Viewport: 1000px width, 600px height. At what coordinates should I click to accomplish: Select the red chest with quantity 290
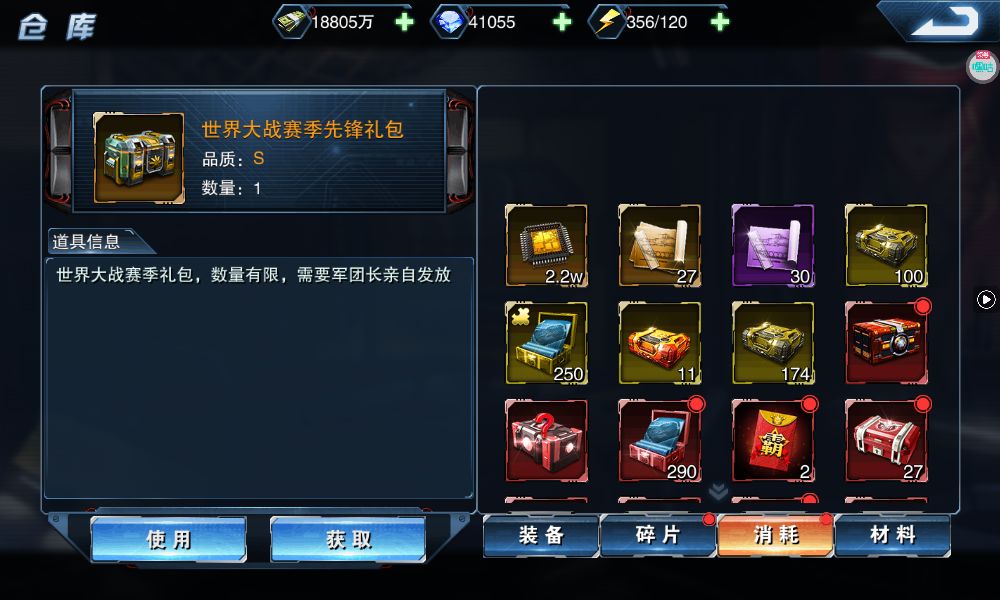tap(659, 441)
